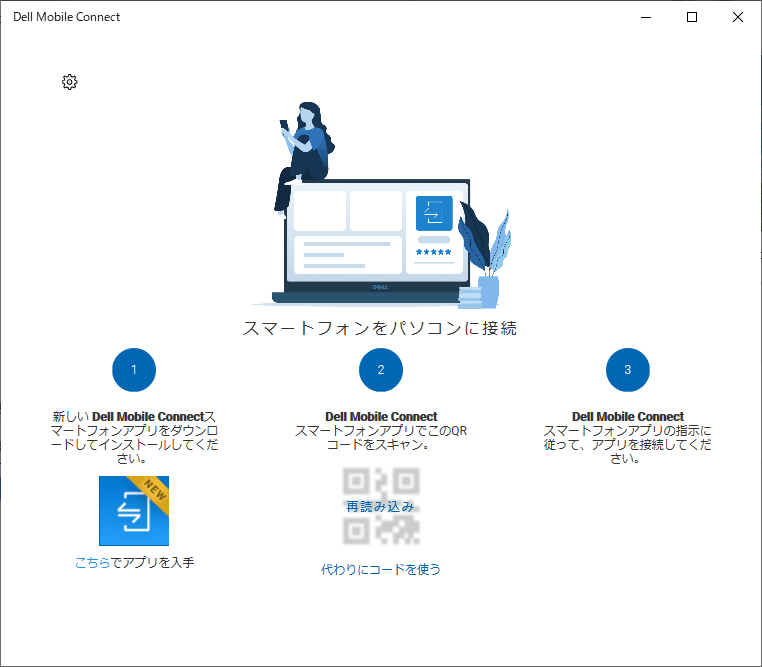The width and height of the screenshot is (762, 667).
Task: Click step 3 text containing アプリを接続してください
Action: coord(627,437)
